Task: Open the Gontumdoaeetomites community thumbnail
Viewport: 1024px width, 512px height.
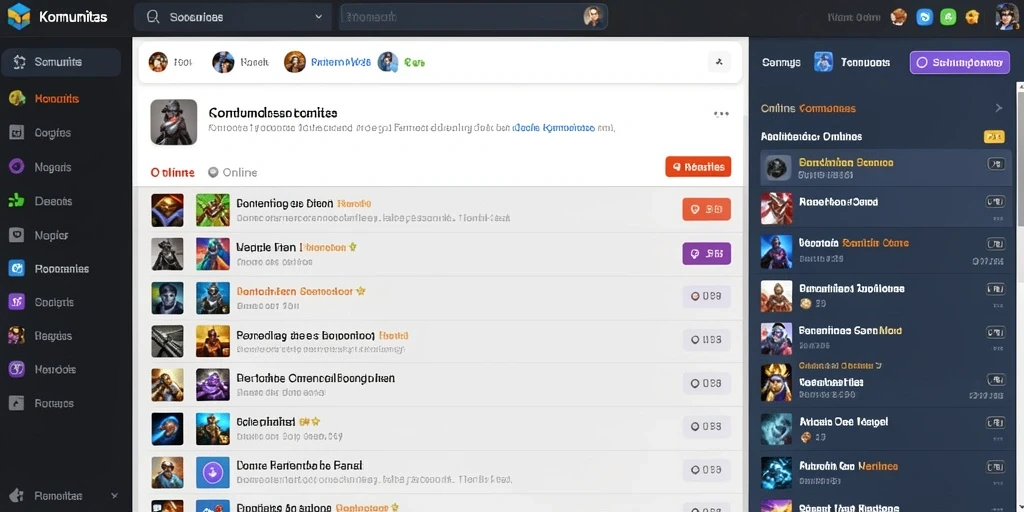Action: (174, 121)
